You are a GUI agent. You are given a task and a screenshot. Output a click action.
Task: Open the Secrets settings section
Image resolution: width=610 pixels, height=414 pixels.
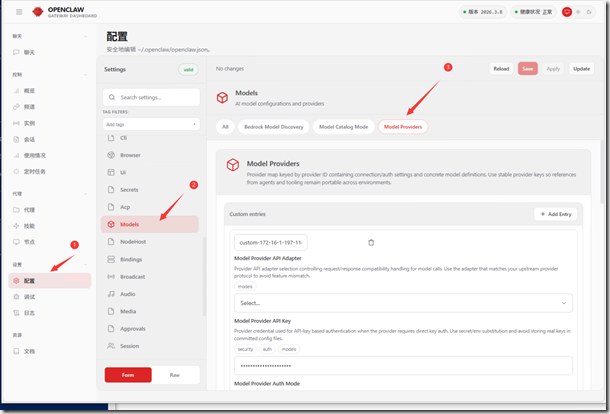click(130, 189)
